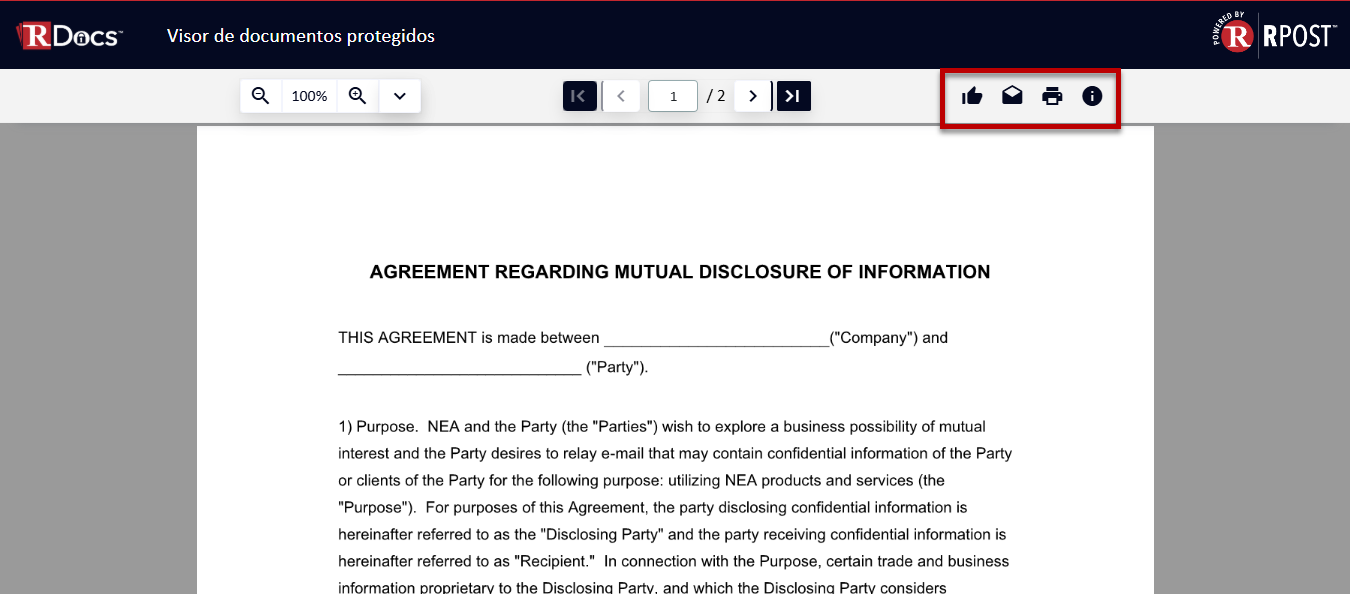The width and height of the screenshot is (1350, 594).
Task: Click the RDocs logo
Action: pos(70,36)
